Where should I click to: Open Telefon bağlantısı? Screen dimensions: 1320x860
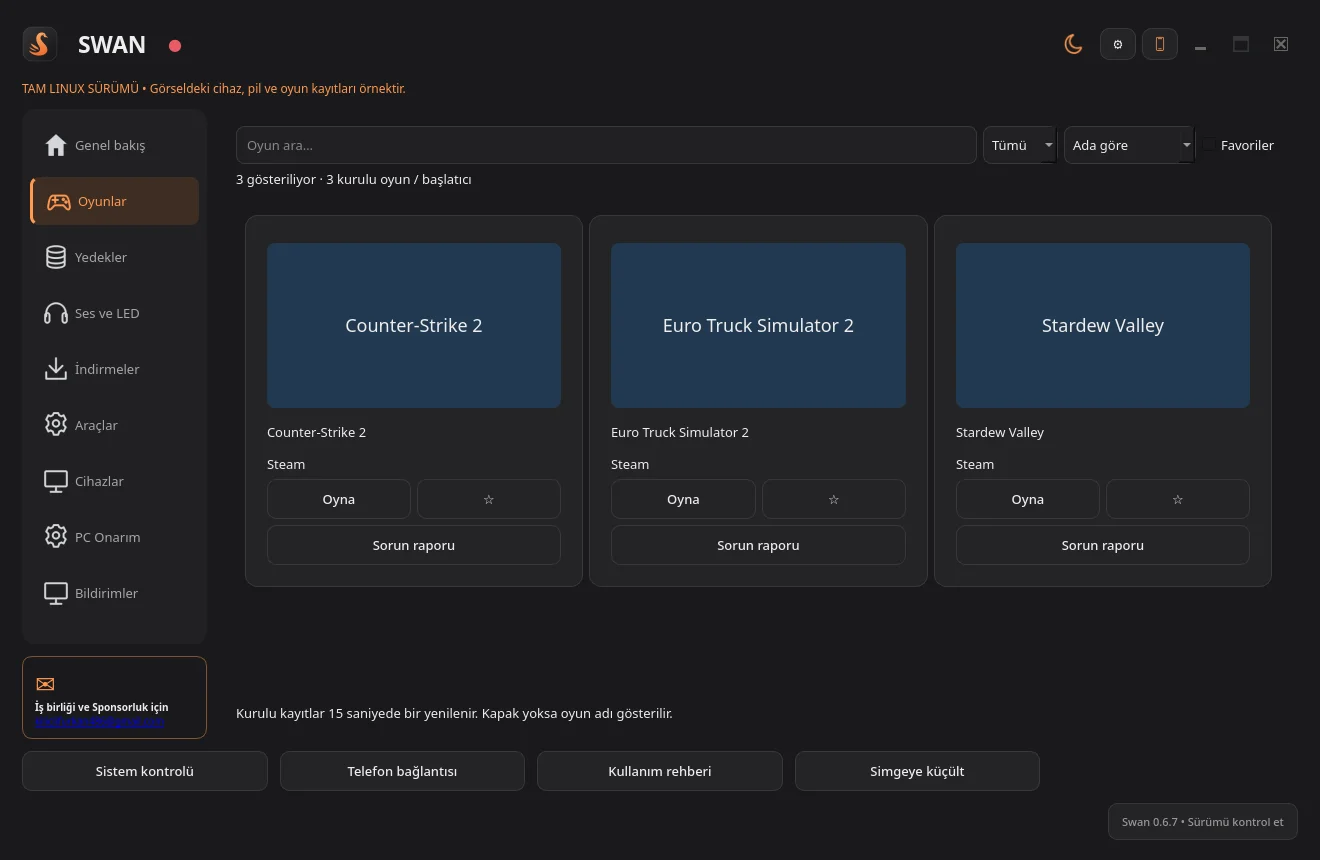coord(402,771)
